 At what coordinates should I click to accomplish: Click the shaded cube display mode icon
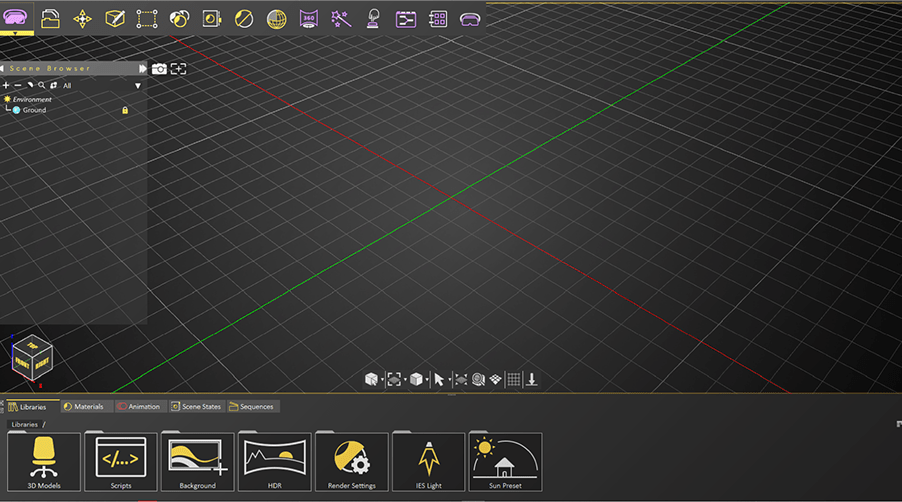(x=416, y=380)
